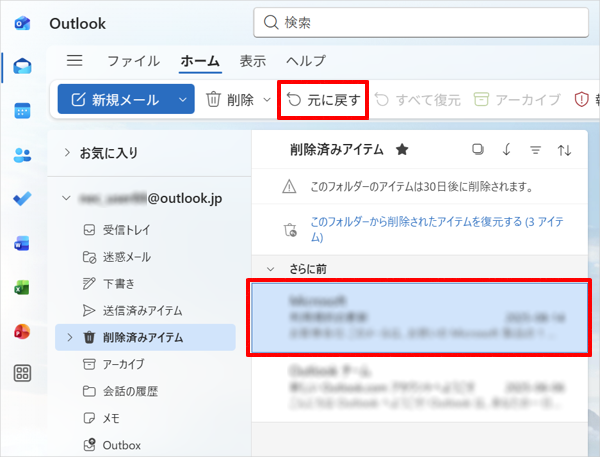Open Mail in the left app rail
Image resolution: width=600 pixels, height=457 pixels.
tap(22, 67)
